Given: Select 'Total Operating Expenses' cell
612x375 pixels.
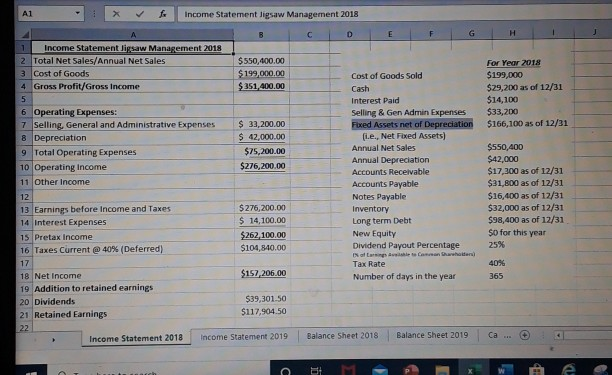Looking at the screenshot, I should coord(133,152).
